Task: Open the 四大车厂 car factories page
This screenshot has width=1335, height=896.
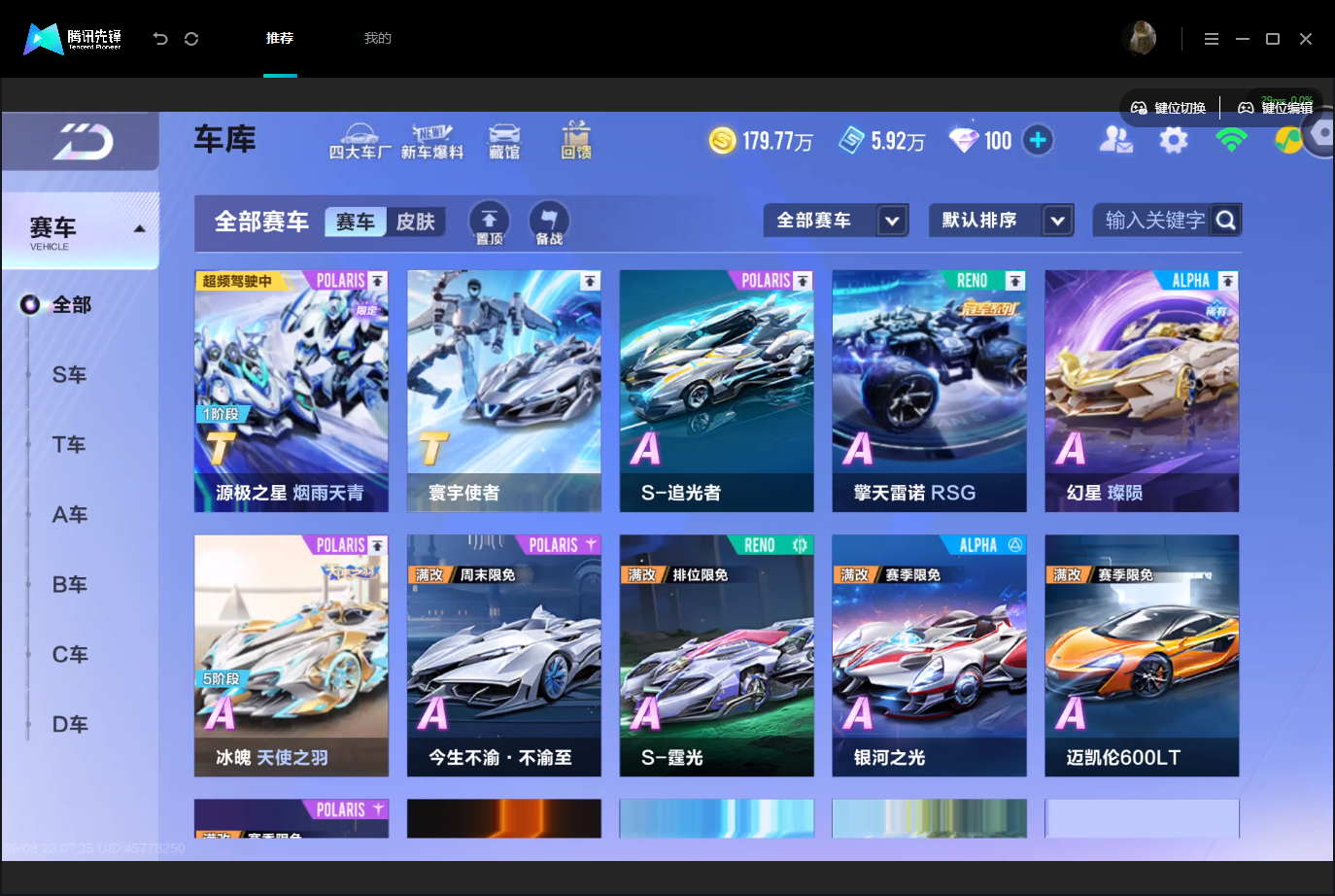Action: point(360,142)
